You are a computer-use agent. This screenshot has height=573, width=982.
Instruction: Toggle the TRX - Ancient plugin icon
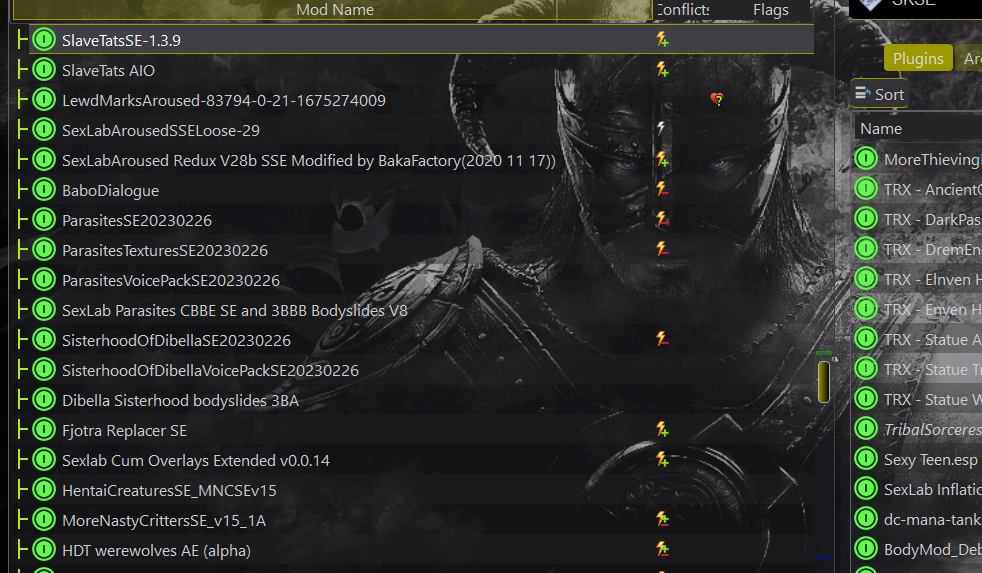866,189
